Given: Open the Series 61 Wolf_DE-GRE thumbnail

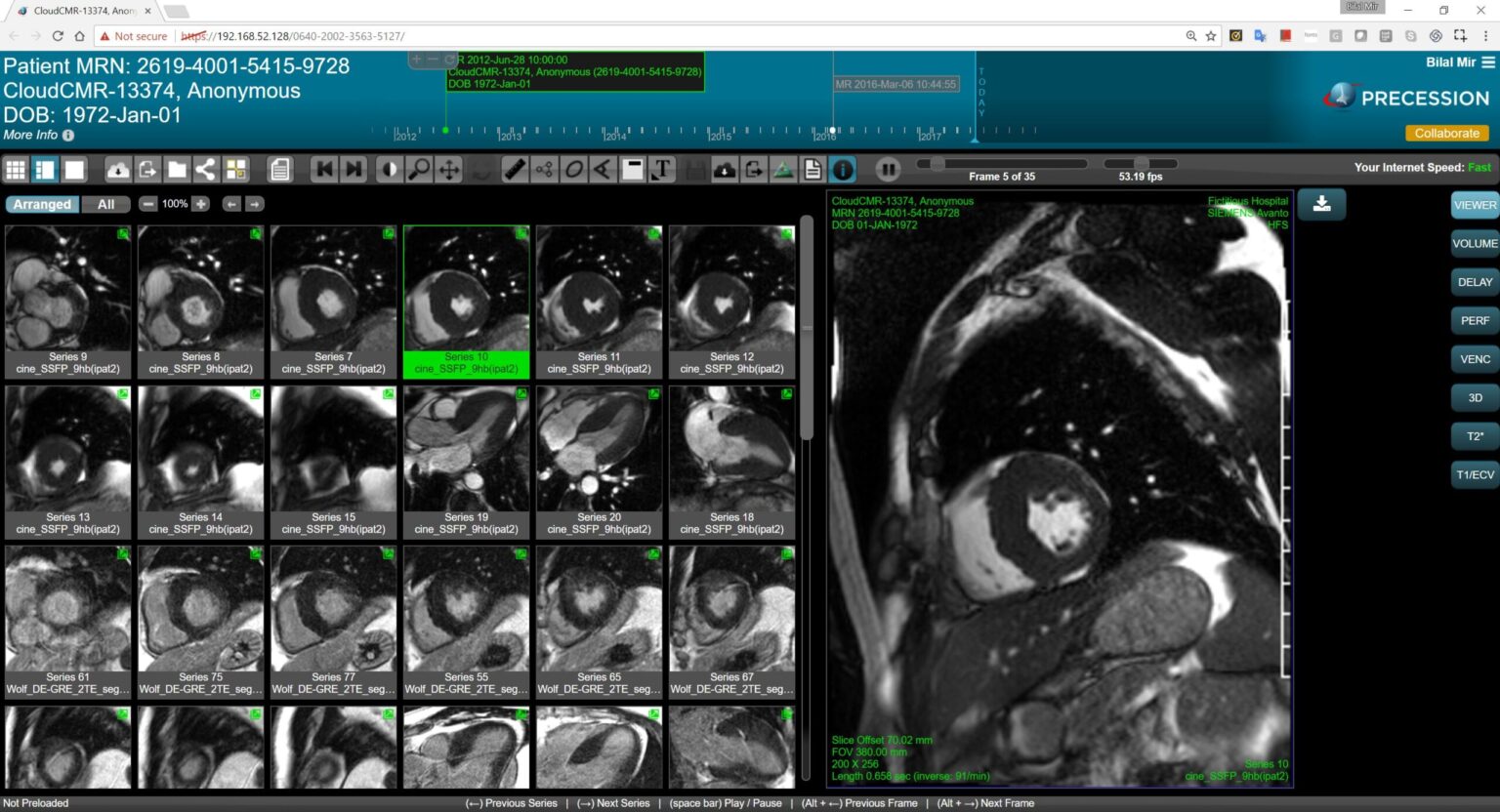Looking at the screenshot, I should pyautogui.click(x=68, y=622).
